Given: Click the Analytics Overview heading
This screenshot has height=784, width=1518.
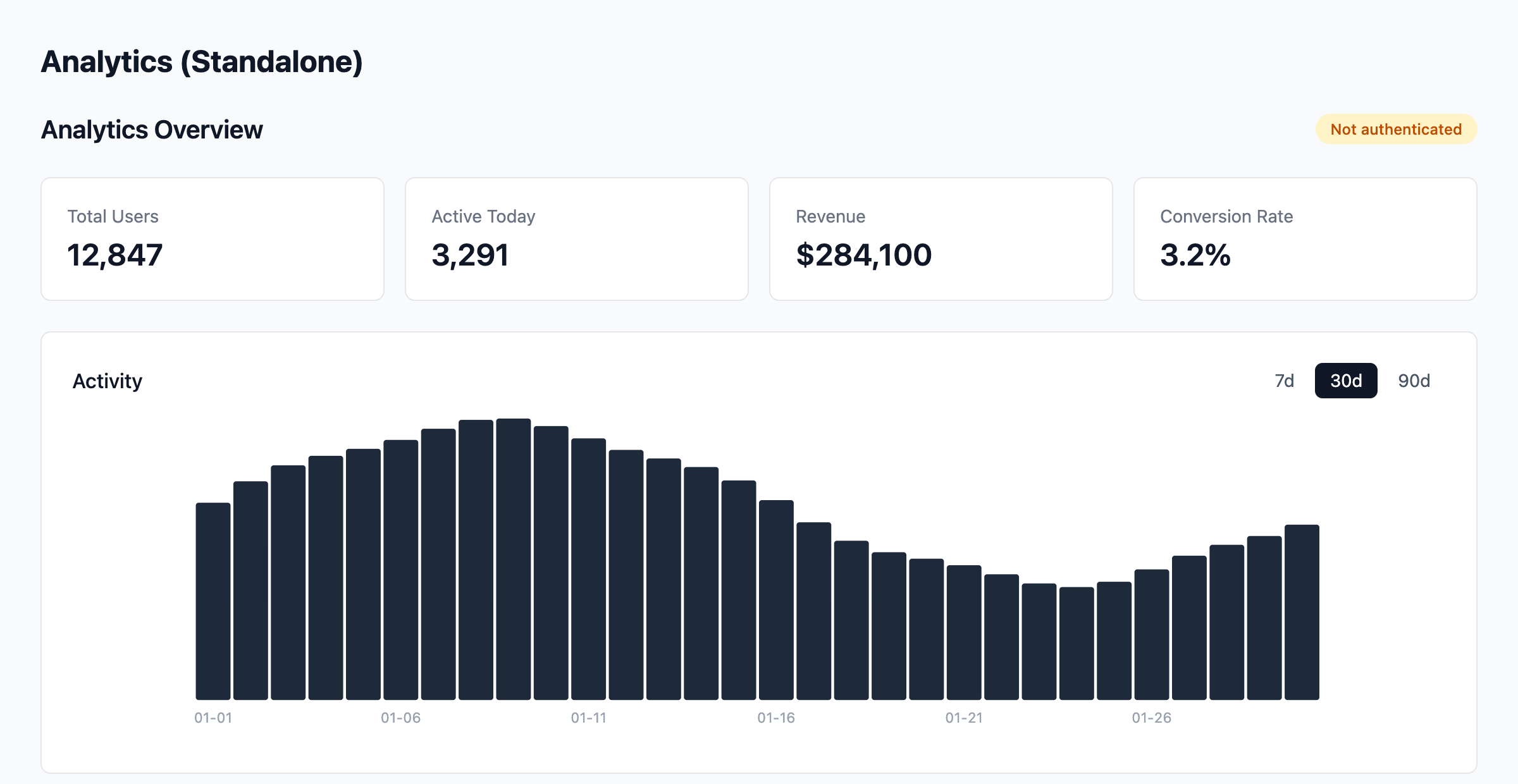Looking at the screenshot, I should (152, 130).
